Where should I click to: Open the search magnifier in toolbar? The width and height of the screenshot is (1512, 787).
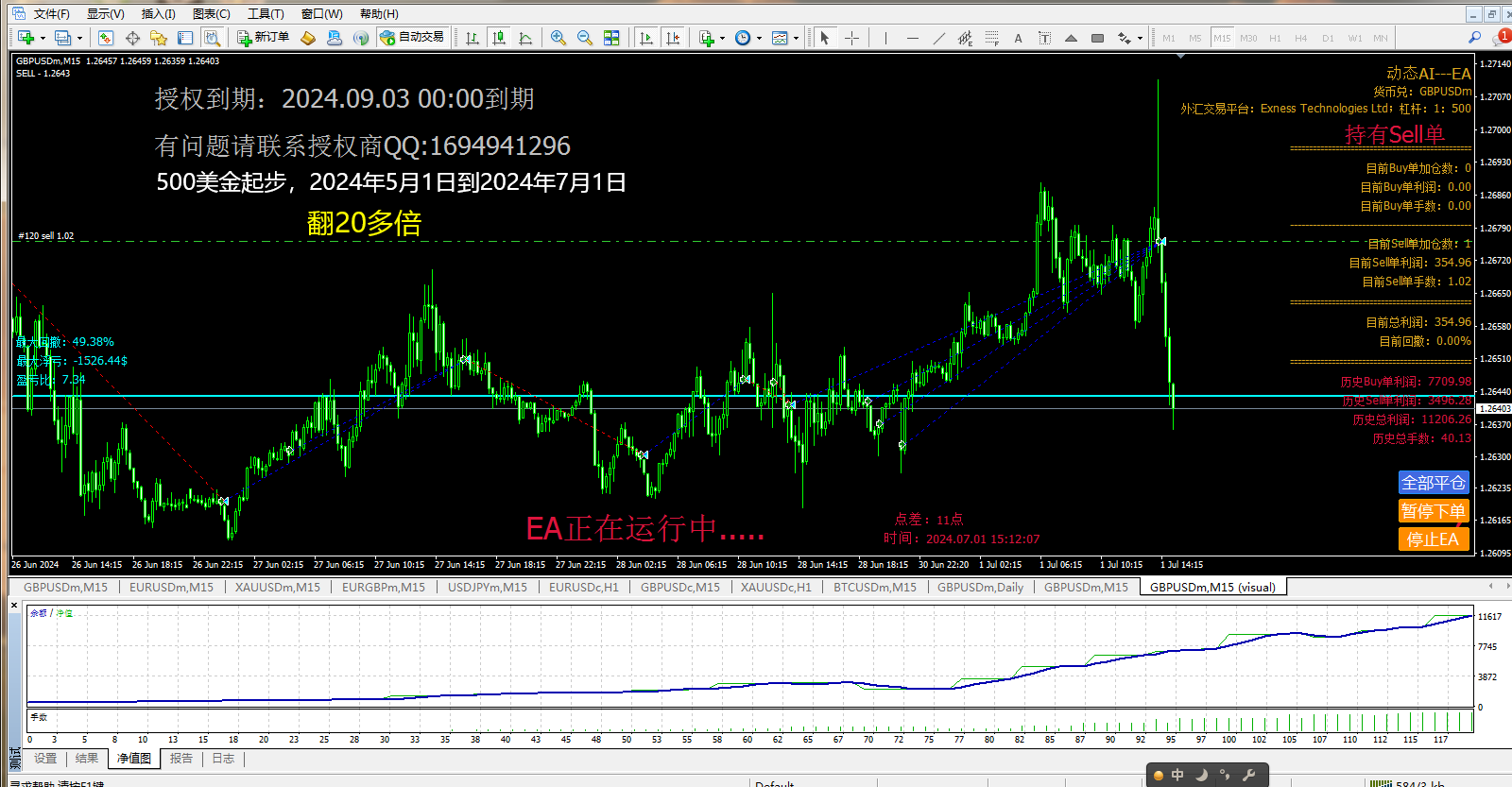[x=1474, y=38]
